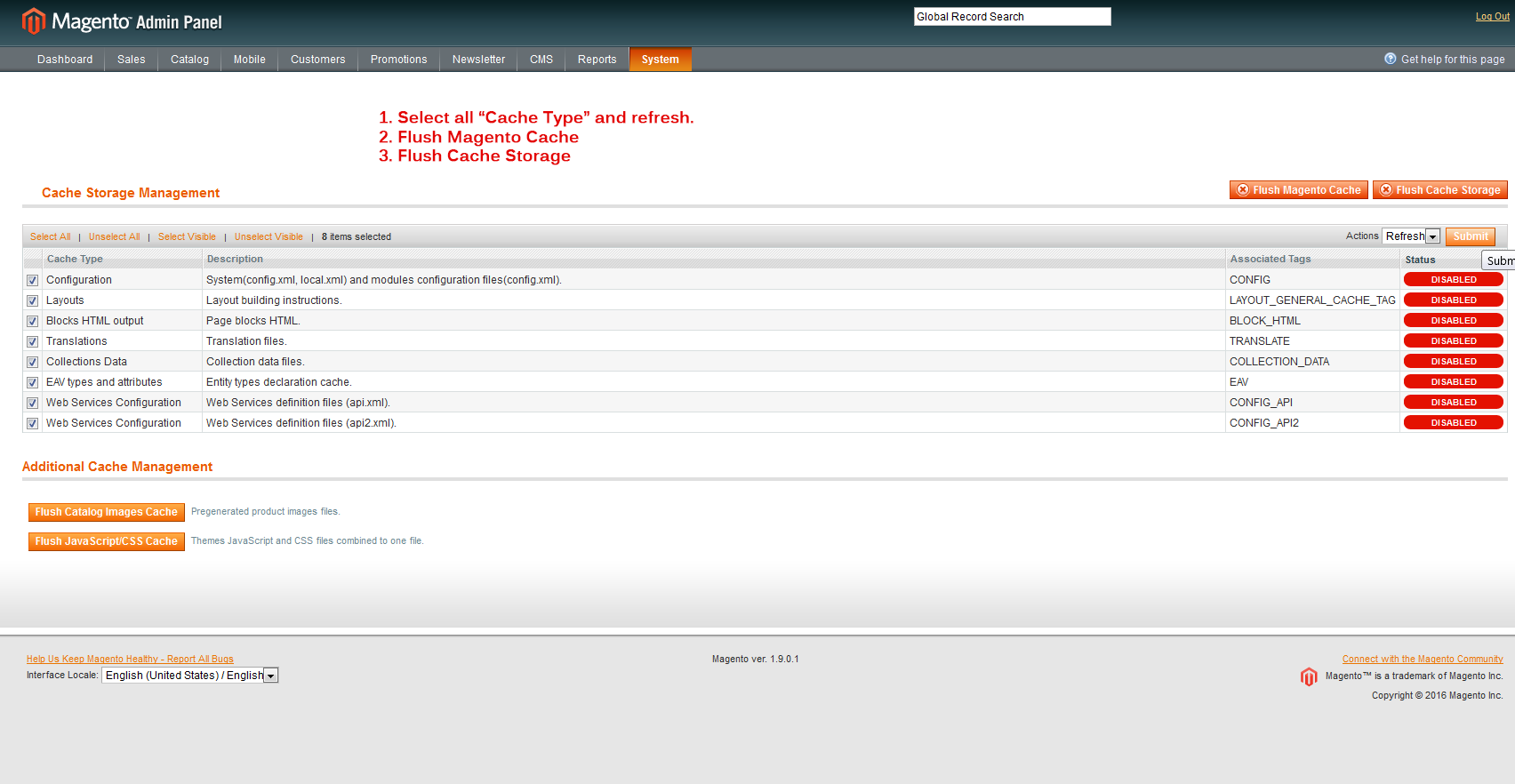The image size is (1515, 784).
Task: Open the Mobile menu
Action: [x=249, y=60]
